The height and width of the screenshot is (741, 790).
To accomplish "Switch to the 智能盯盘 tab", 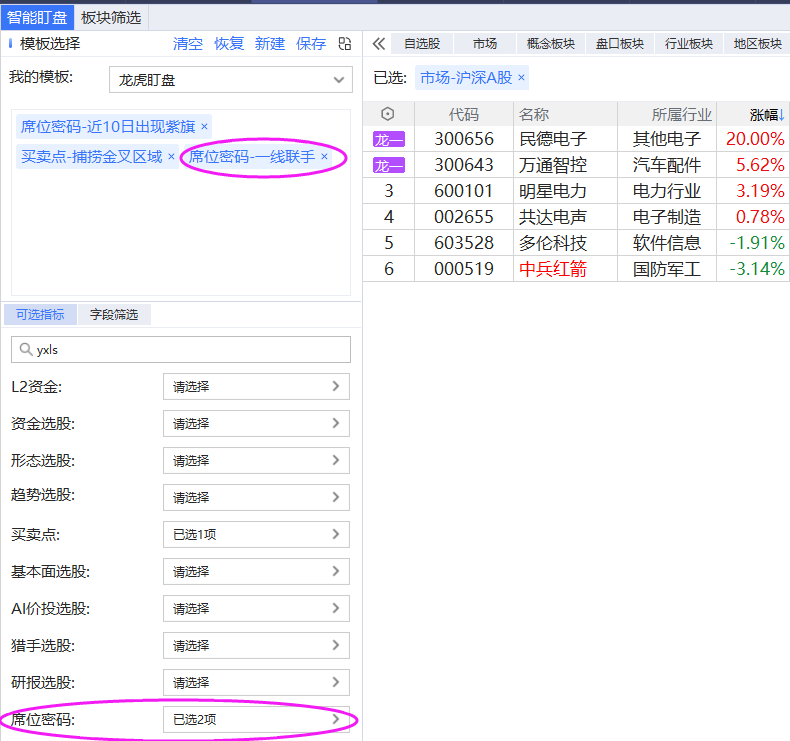I will click(x=37, y=18).
